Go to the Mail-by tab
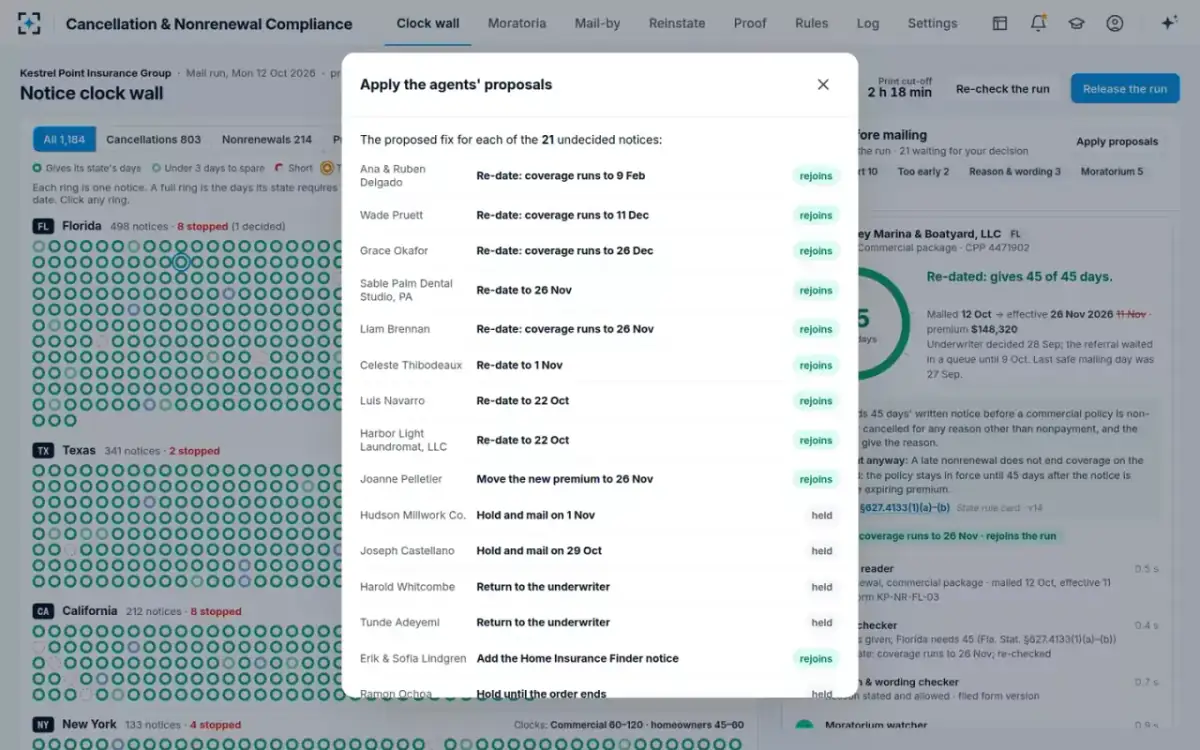Screen dimensions: 1200x750 (x=598, y=23)
